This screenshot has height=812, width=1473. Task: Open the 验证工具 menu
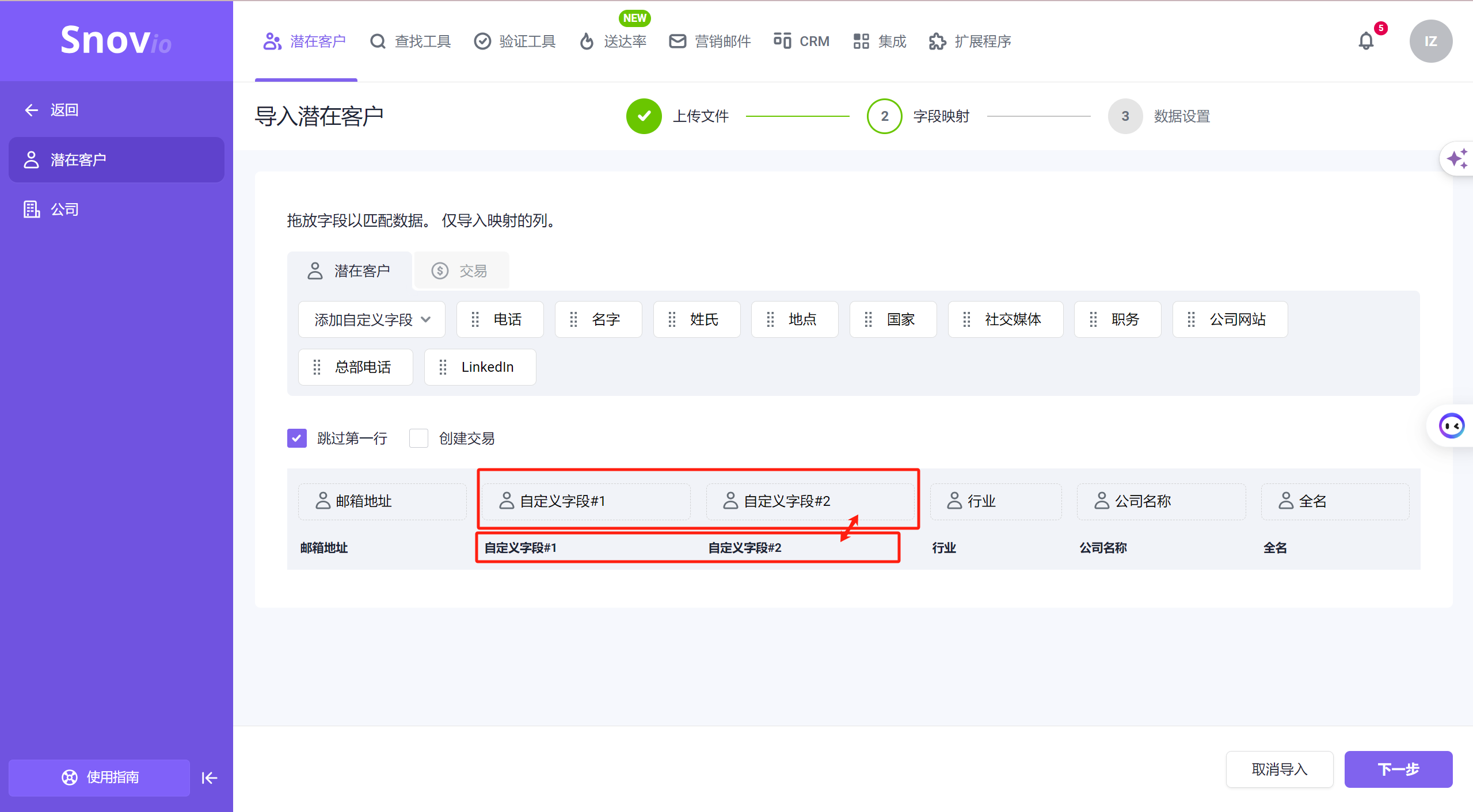click(x=515, y=41)
